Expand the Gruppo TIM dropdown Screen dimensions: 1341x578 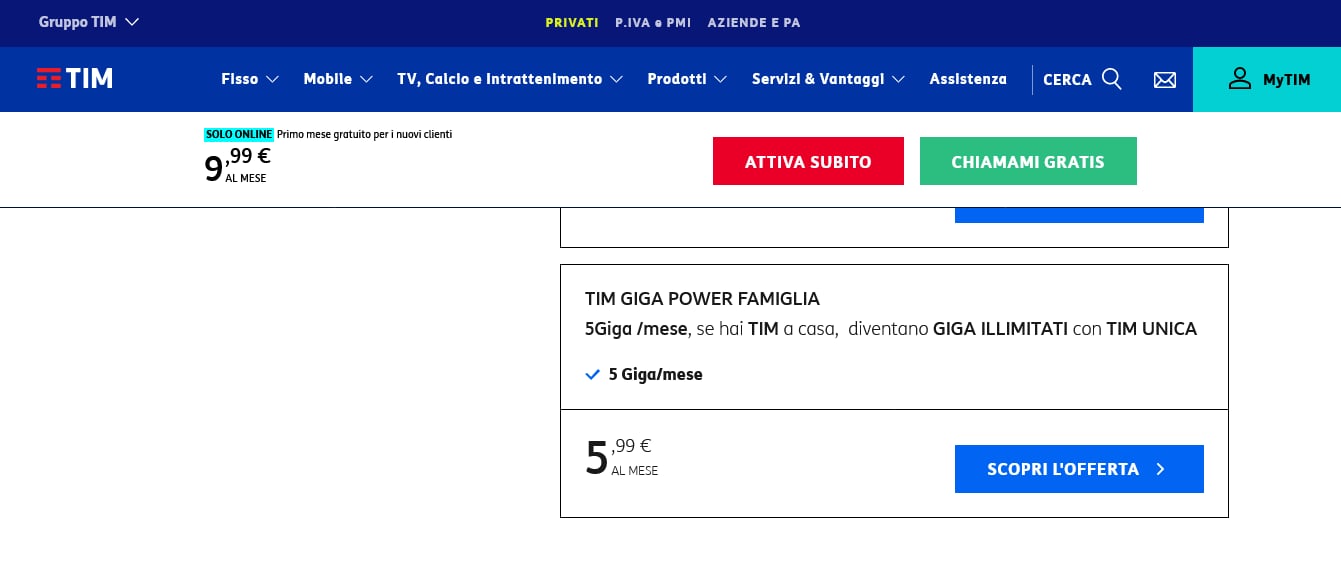[89, 22]
